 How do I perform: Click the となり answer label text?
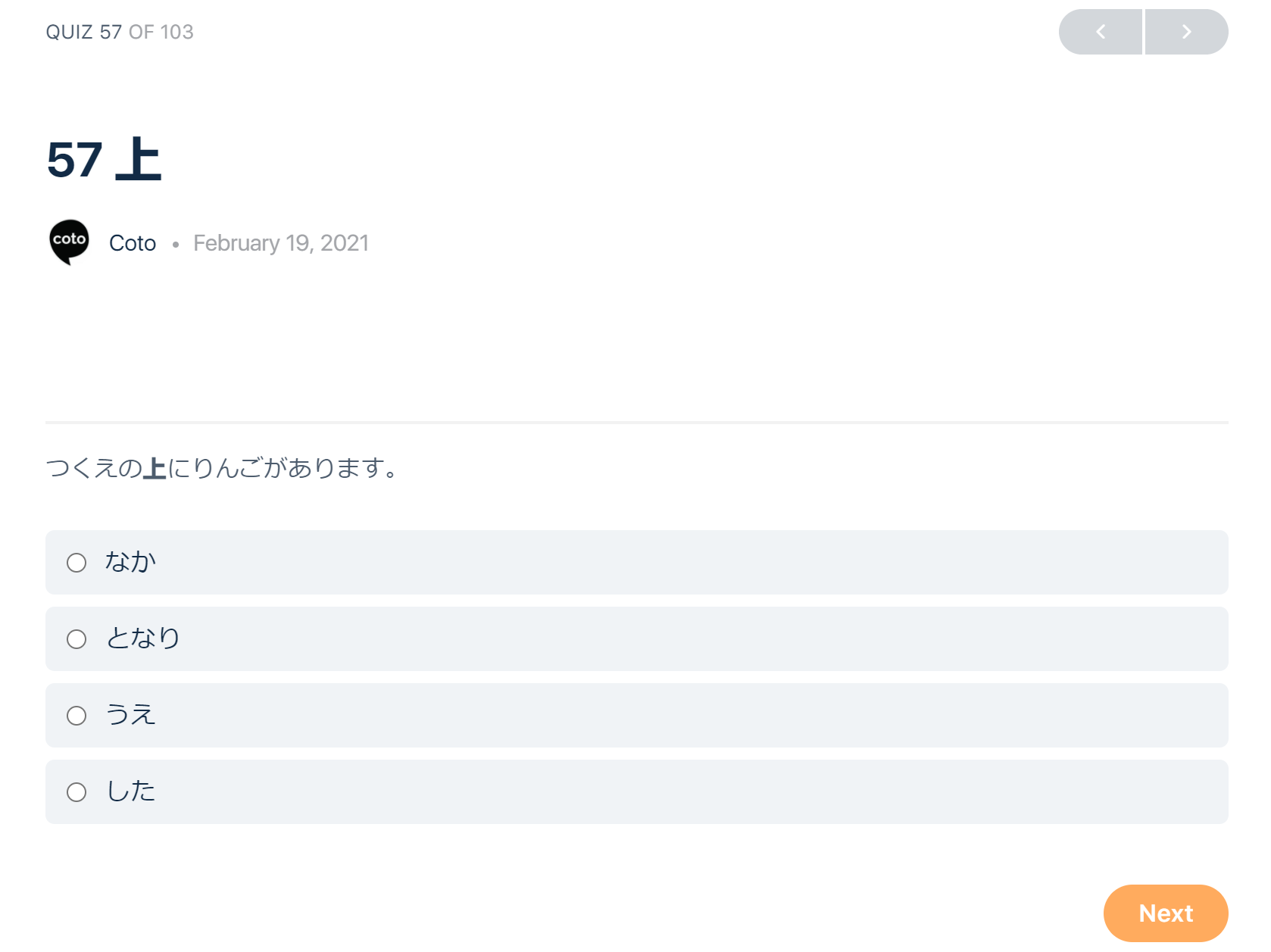142,638
